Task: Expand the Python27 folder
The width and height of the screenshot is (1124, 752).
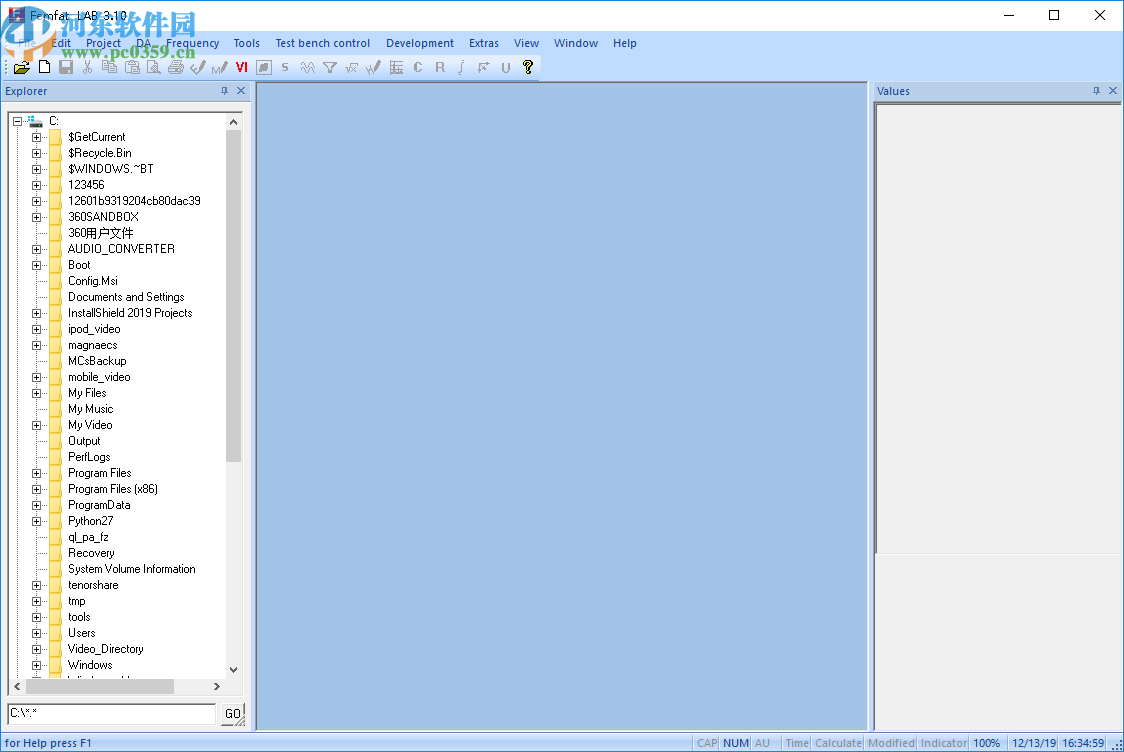Action: pos(37,521)
